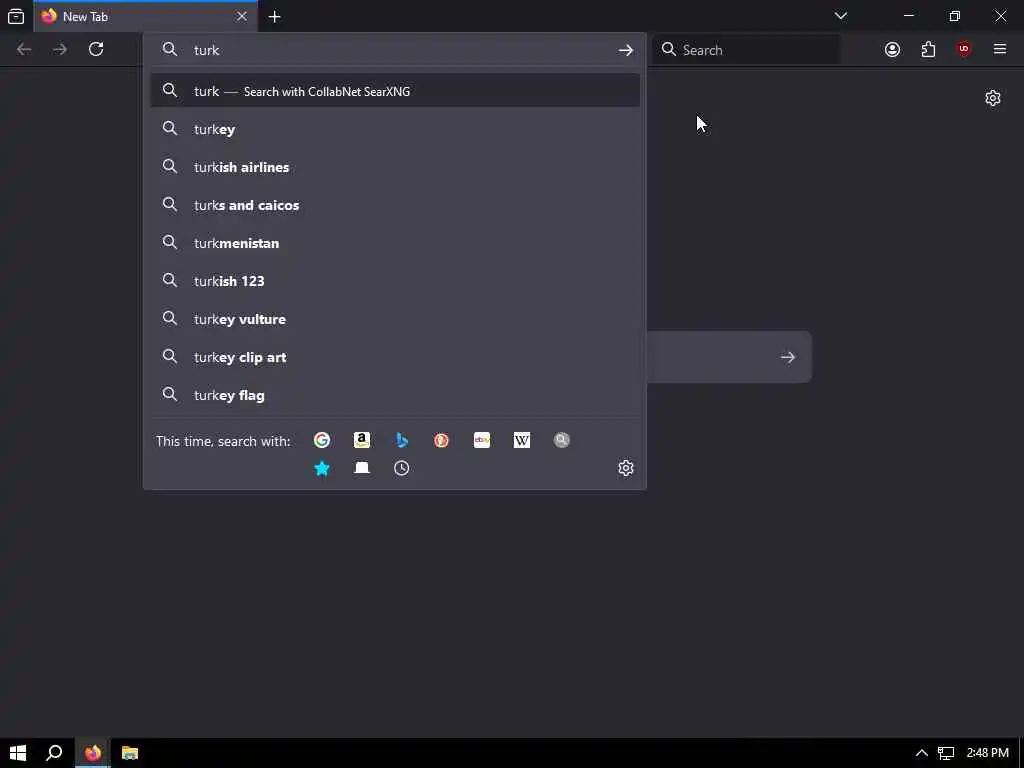
Task: Open Windows taskbar search
Action: point(54,753)
